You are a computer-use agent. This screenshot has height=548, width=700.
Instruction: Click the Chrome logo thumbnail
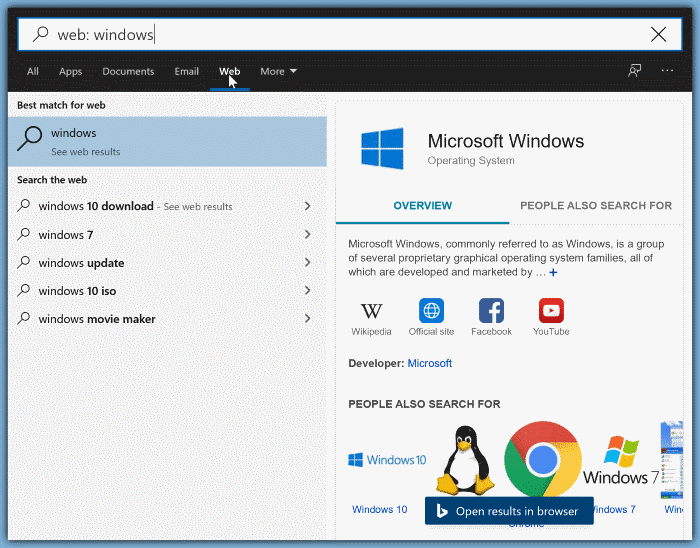click(x=543, y=460)
